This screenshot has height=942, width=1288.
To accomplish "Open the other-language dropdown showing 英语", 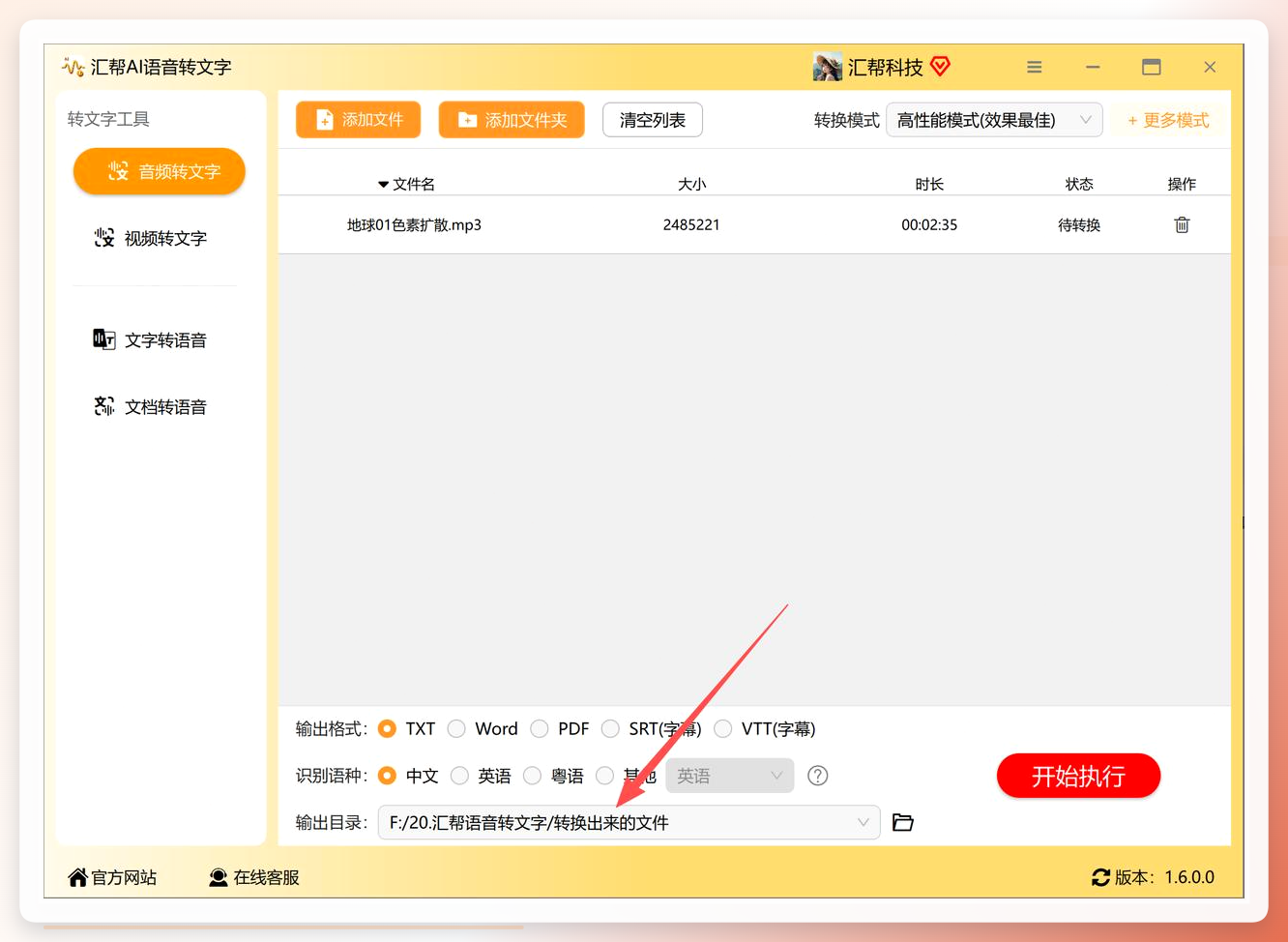I will pos(730,776).
